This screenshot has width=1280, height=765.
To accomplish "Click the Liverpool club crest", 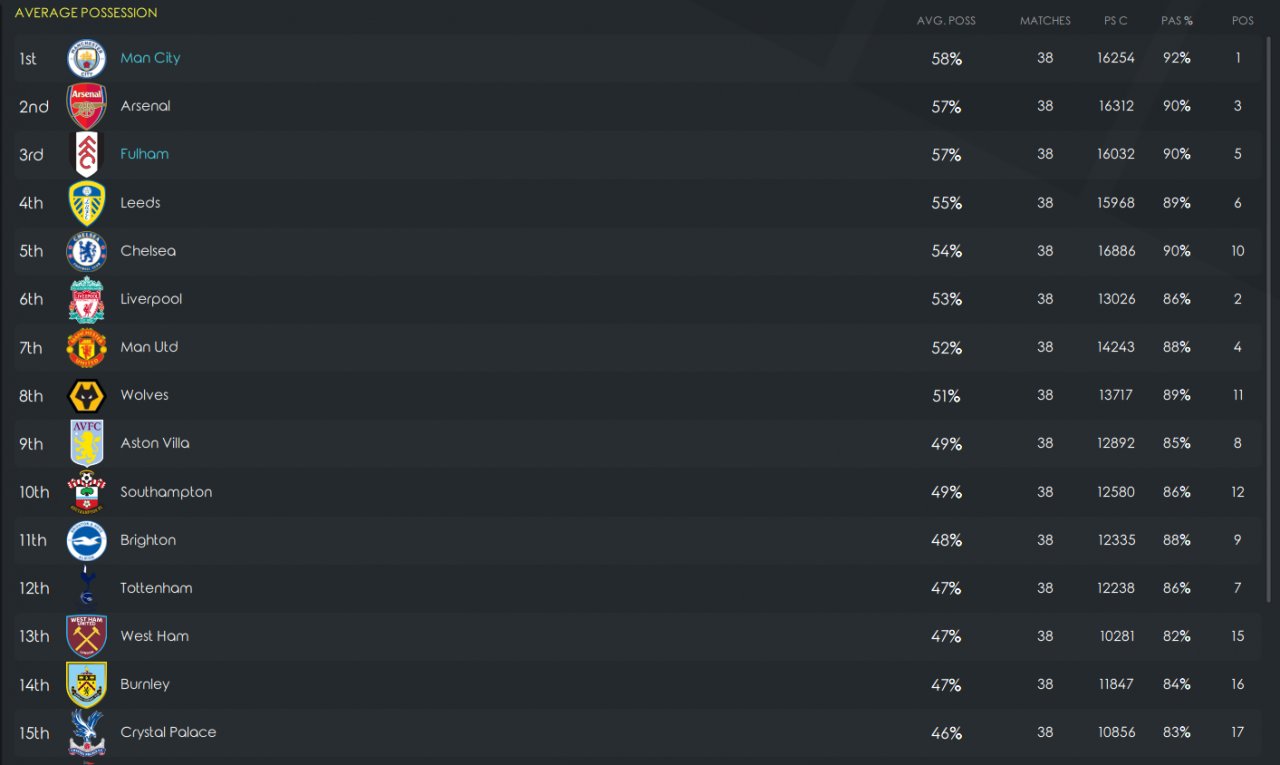I will 87,299.
